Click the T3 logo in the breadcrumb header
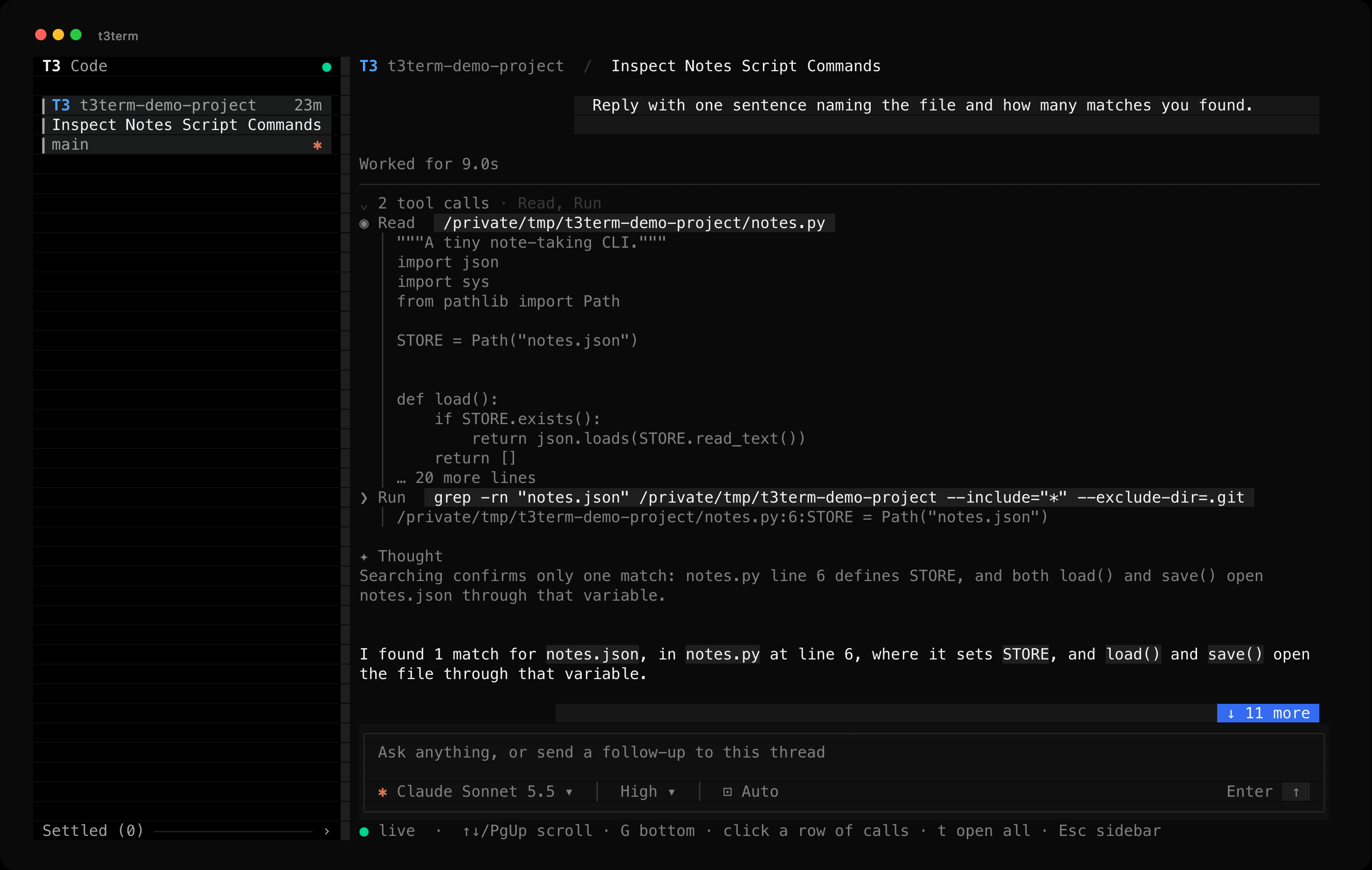The height and width of the screenshot is (870, 1372). 368,66
